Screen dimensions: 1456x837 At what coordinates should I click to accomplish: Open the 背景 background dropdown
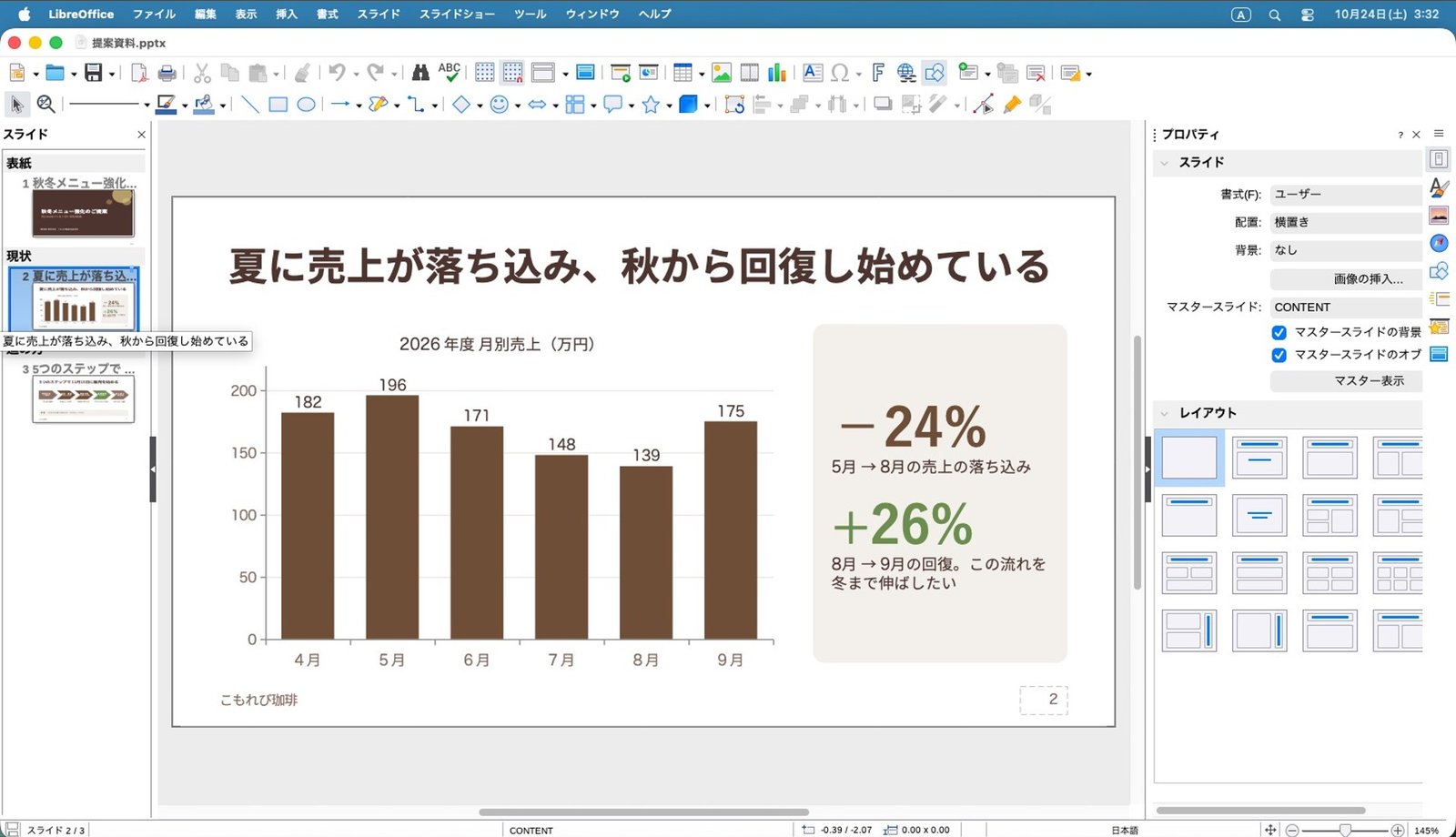[1346, 250]
